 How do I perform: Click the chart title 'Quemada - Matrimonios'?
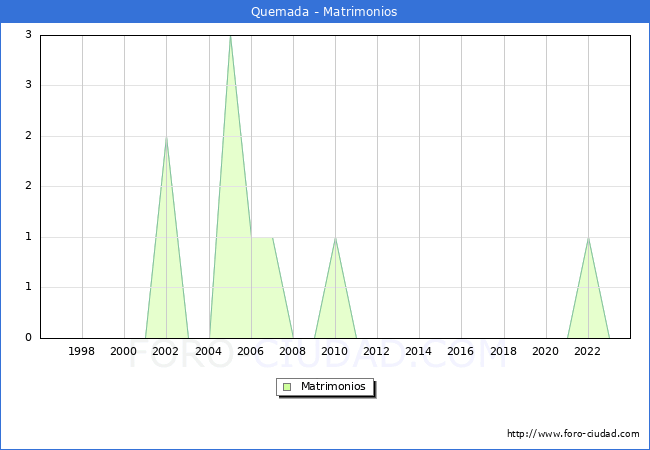(324, 11)
